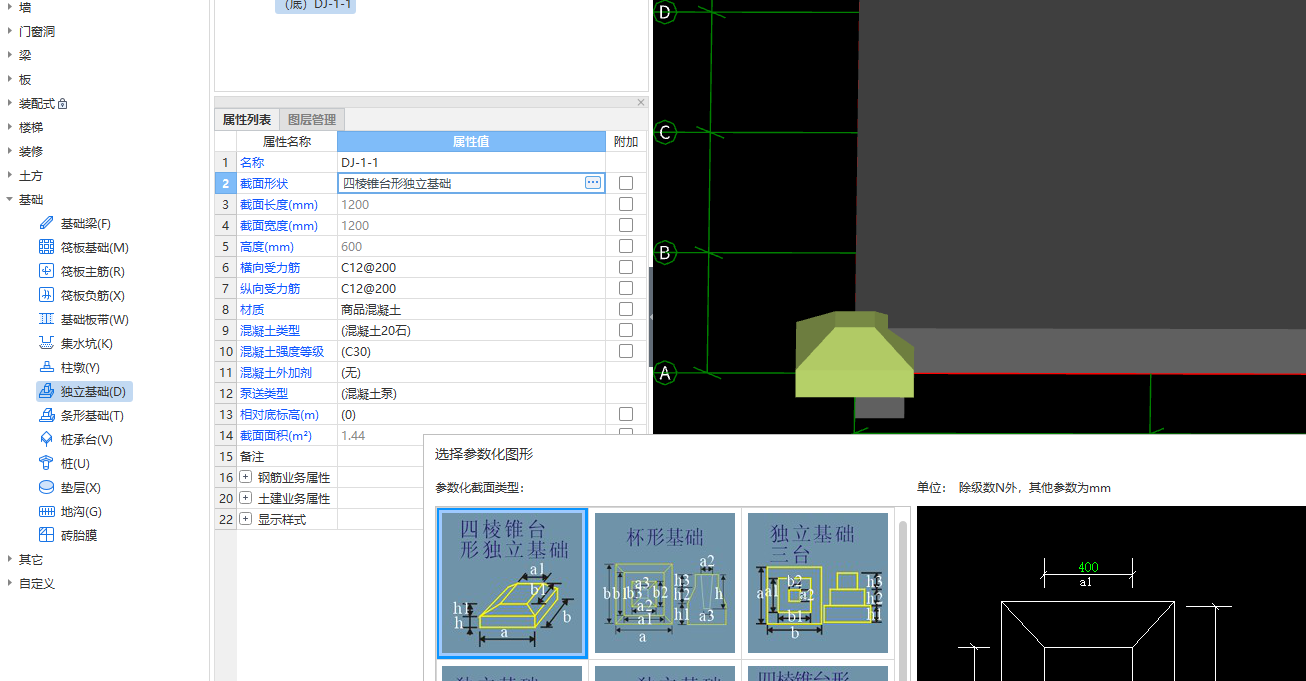Screen dimensions: 1306x681
Task: Select the 杯形基础 section thumbnail
Action: click(x=665, y=583)
